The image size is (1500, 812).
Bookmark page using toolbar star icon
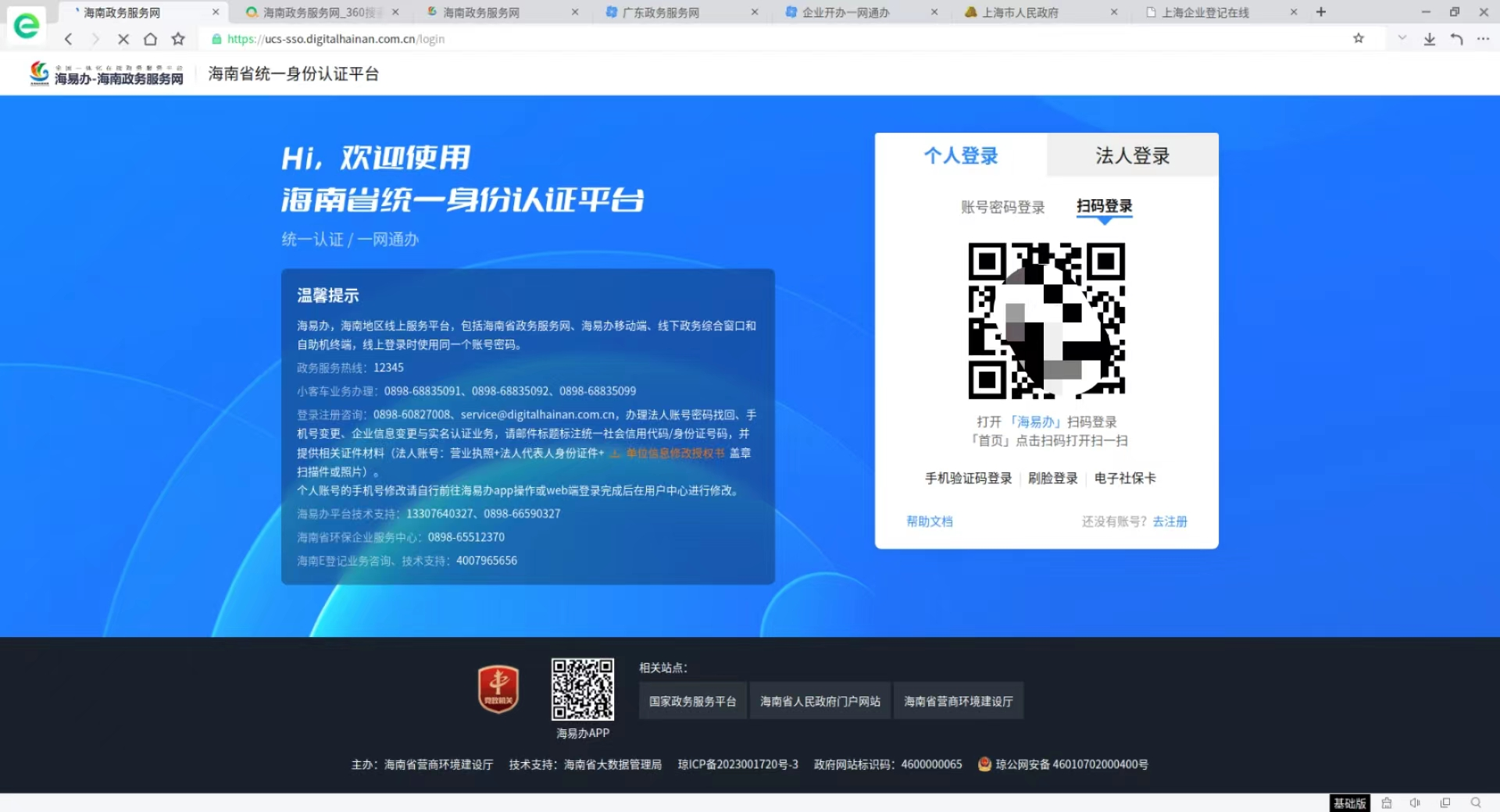178,39
